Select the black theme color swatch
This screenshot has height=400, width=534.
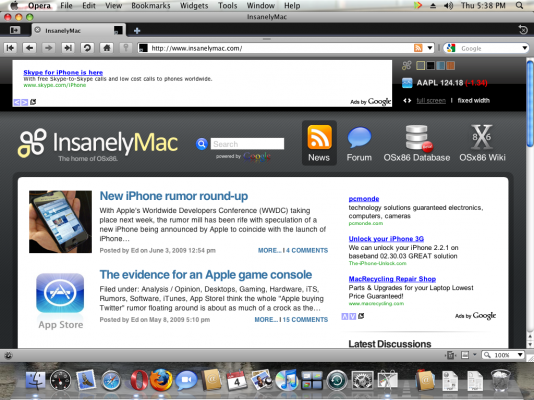click(x=430, y=66)
